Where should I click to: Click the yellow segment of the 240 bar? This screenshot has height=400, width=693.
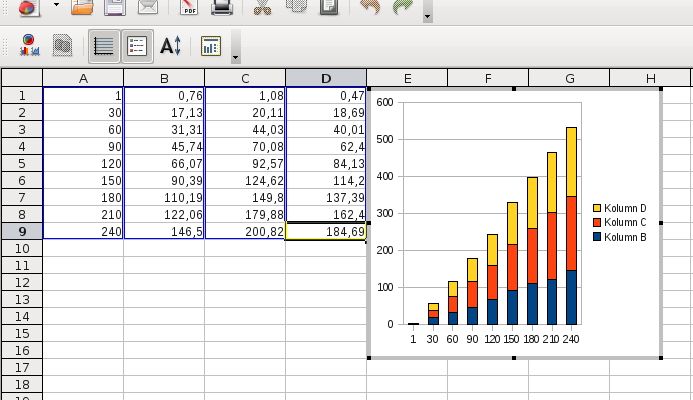[x=571, y=162]
